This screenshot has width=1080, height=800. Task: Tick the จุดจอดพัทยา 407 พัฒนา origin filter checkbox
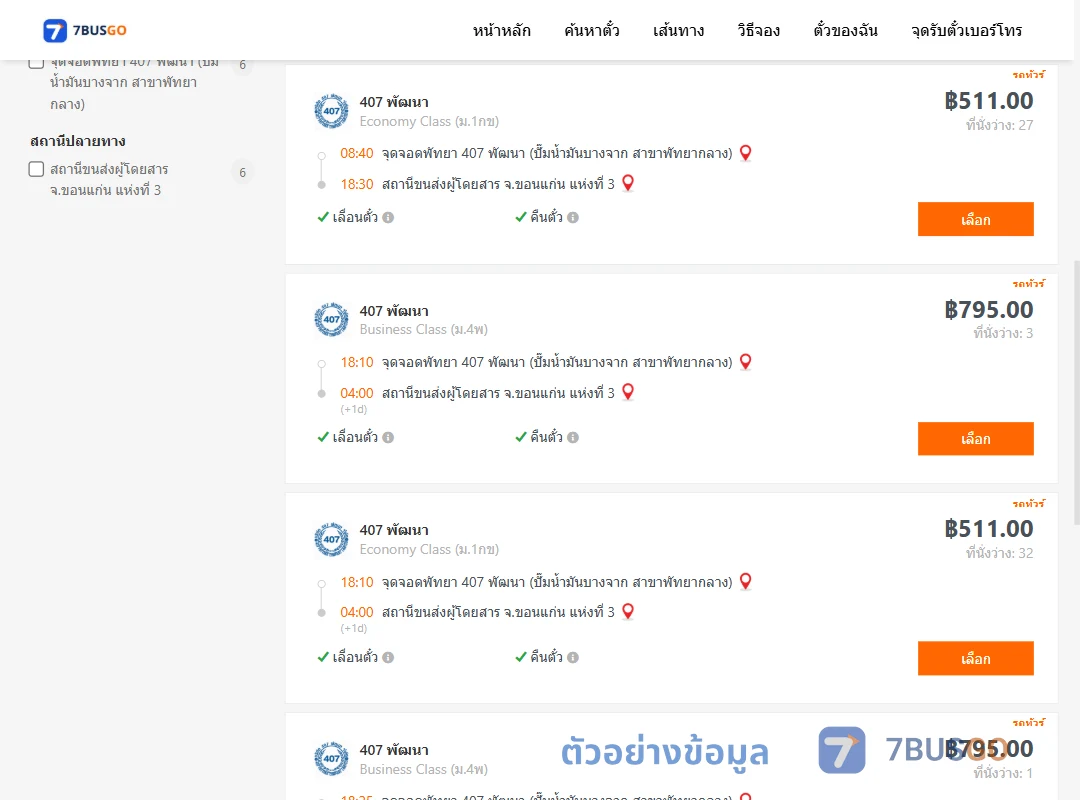tap(37, 63)
